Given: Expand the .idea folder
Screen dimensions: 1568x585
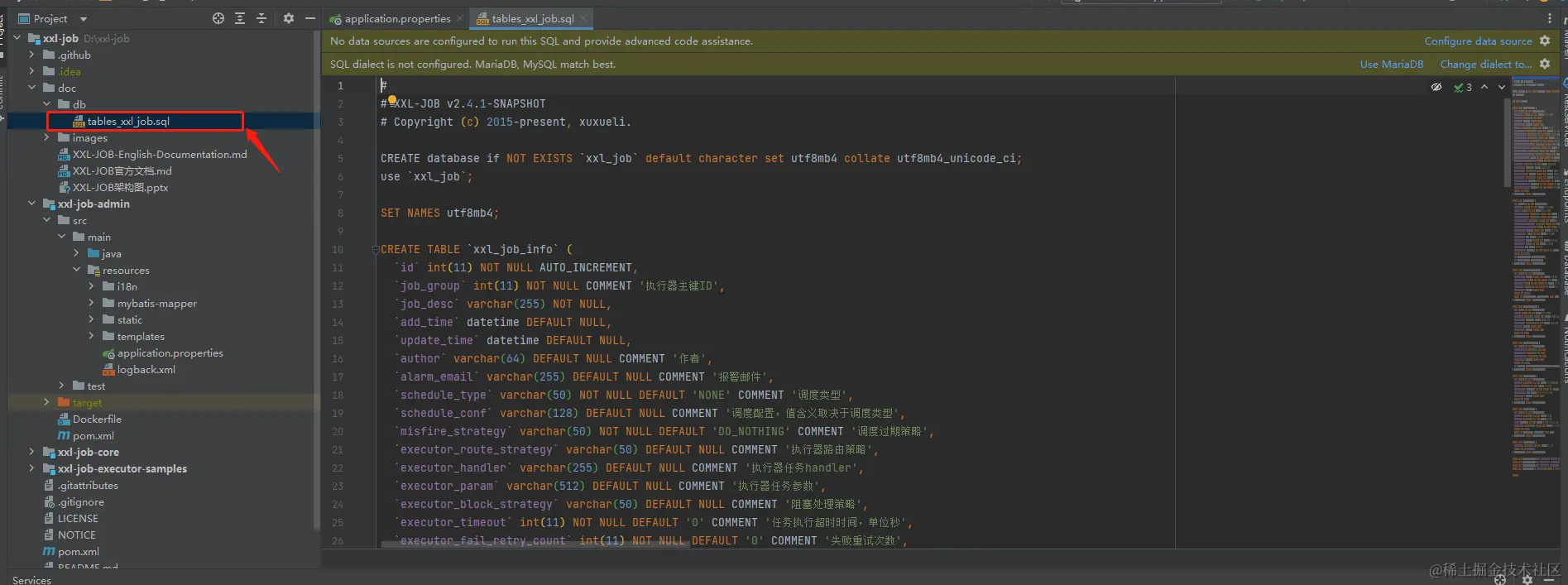Looking at the screenshot, I should pyautogui.click(x=32, y=71).
